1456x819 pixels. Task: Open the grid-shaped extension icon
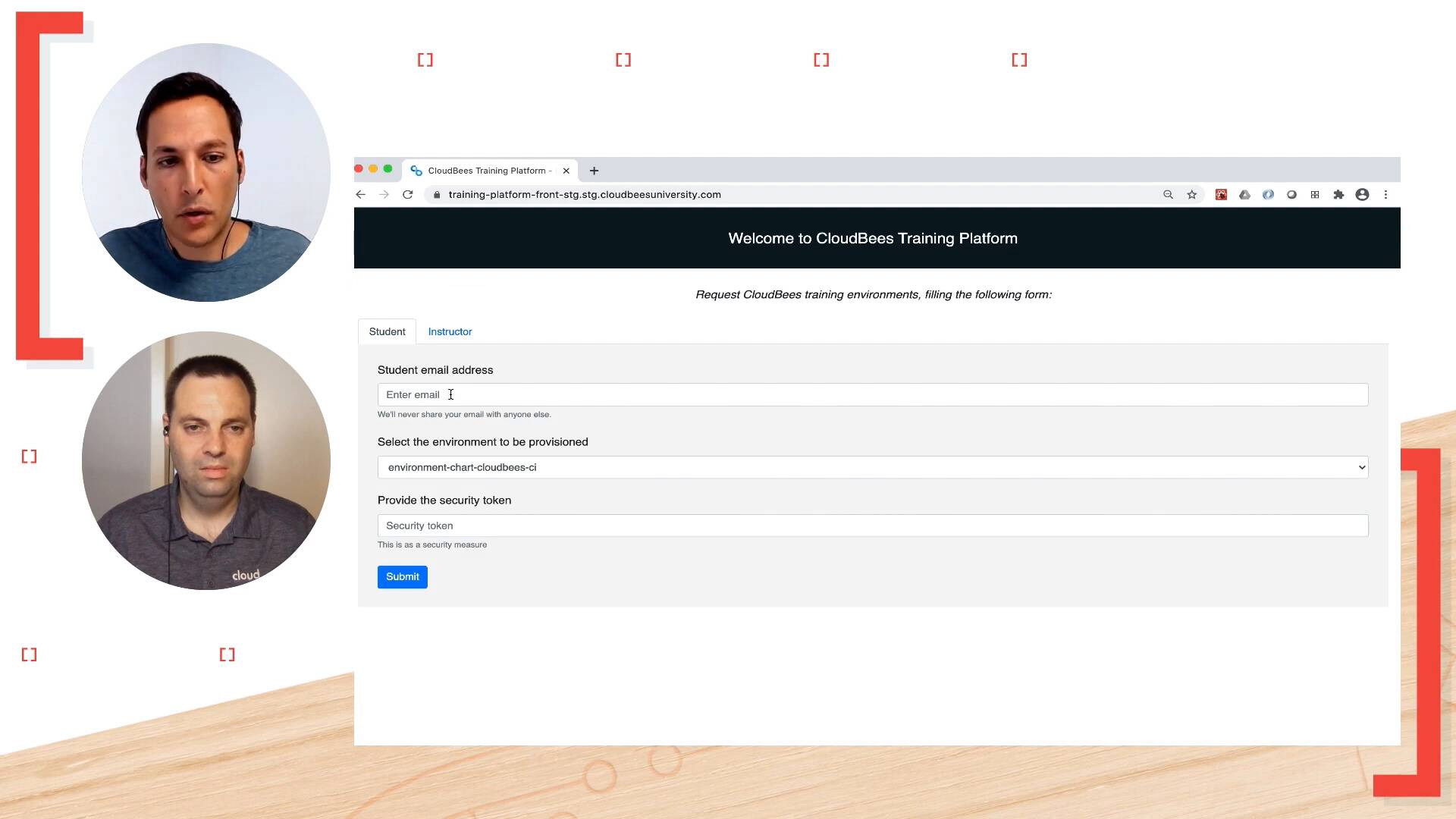click(1315, 195)
